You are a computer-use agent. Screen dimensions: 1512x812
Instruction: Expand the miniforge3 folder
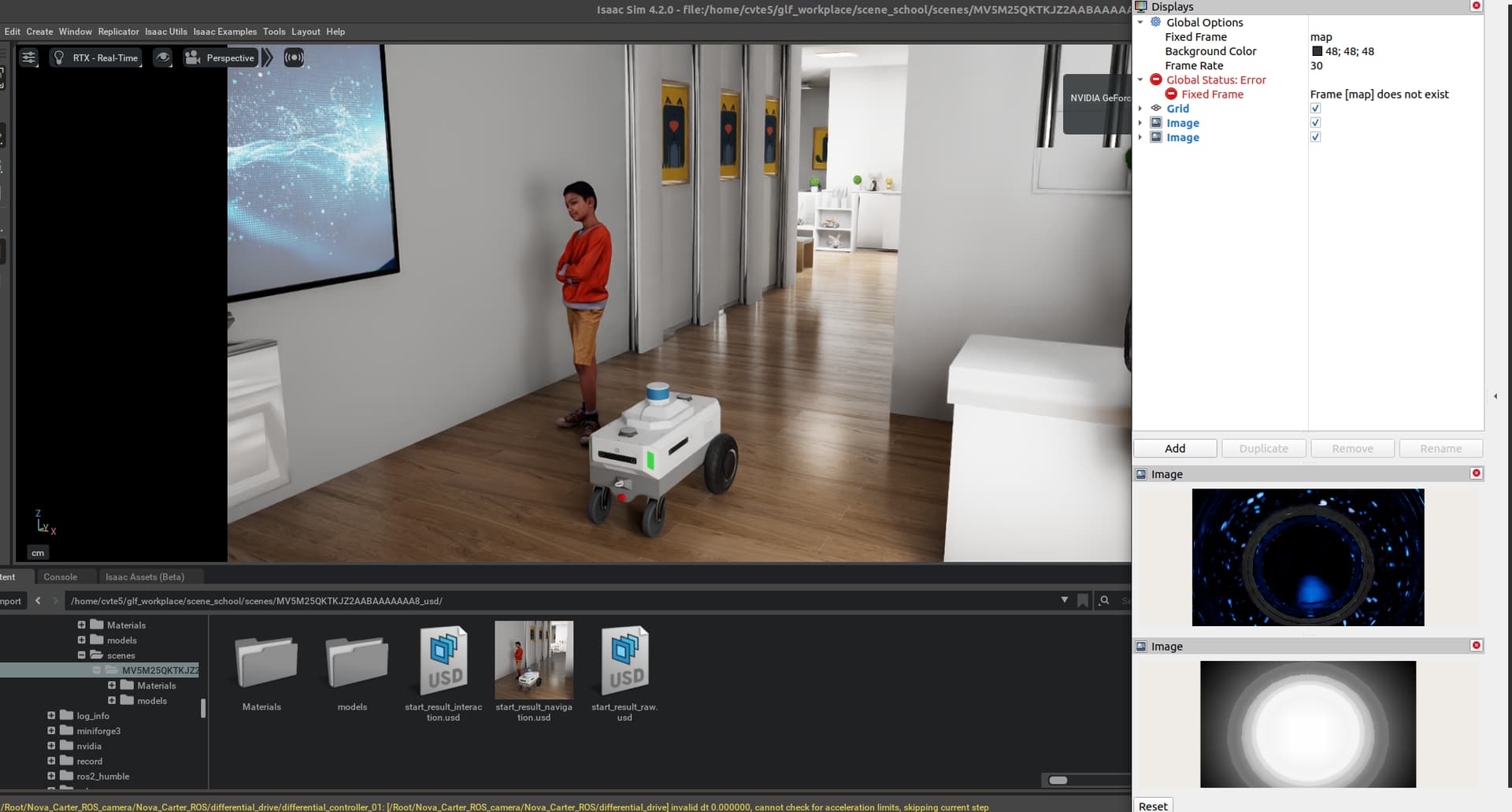tap(51, 730)
